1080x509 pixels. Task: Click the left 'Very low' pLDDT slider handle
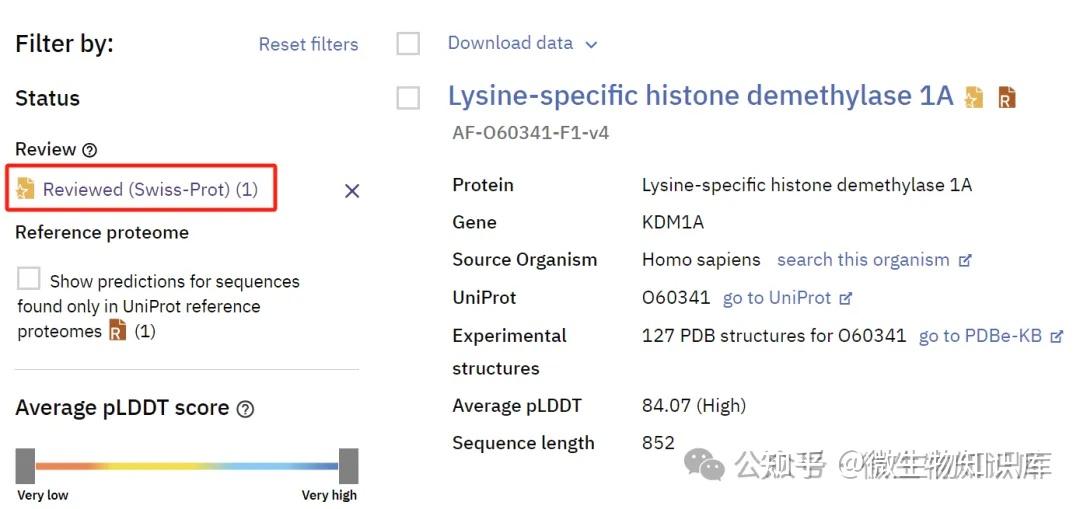pos(26,466)
